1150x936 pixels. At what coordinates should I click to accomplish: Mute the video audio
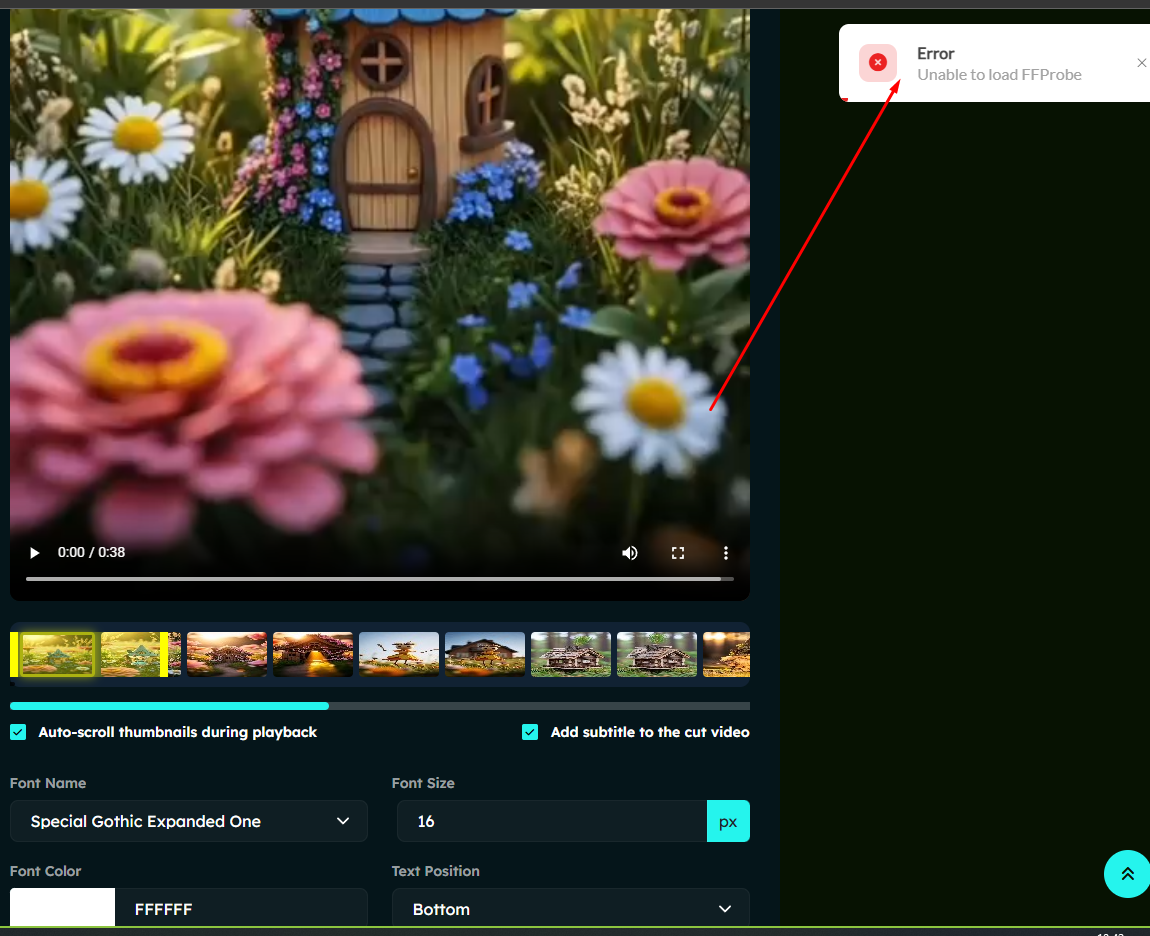(x=629, y=553)
